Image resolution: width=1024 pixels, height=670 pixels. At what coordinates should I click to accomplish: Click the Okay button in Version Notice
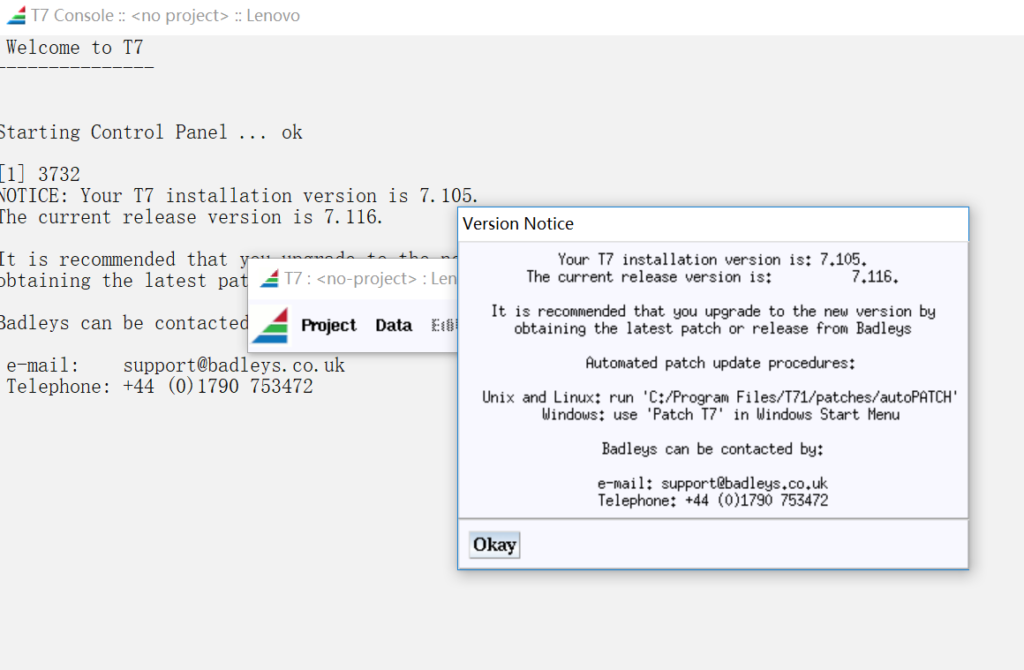click(x=494, y=545)
